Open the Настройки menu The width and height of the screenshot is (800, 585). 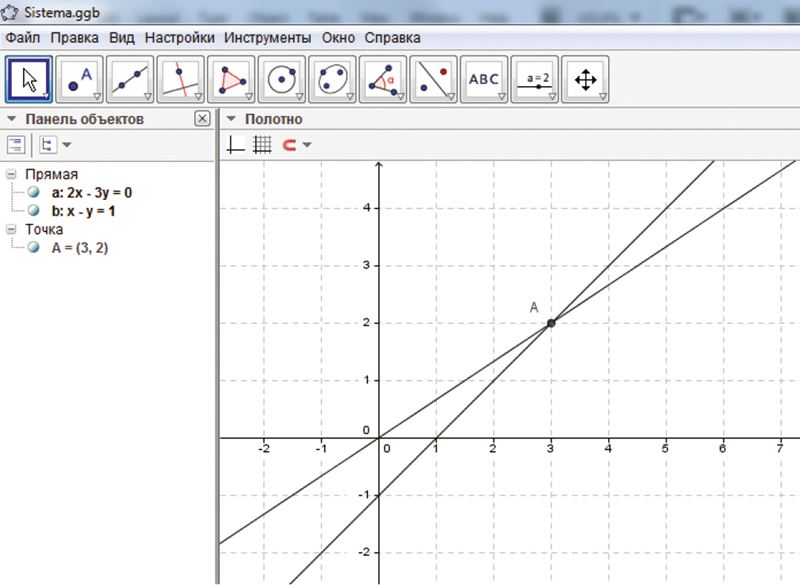[180, 38]
